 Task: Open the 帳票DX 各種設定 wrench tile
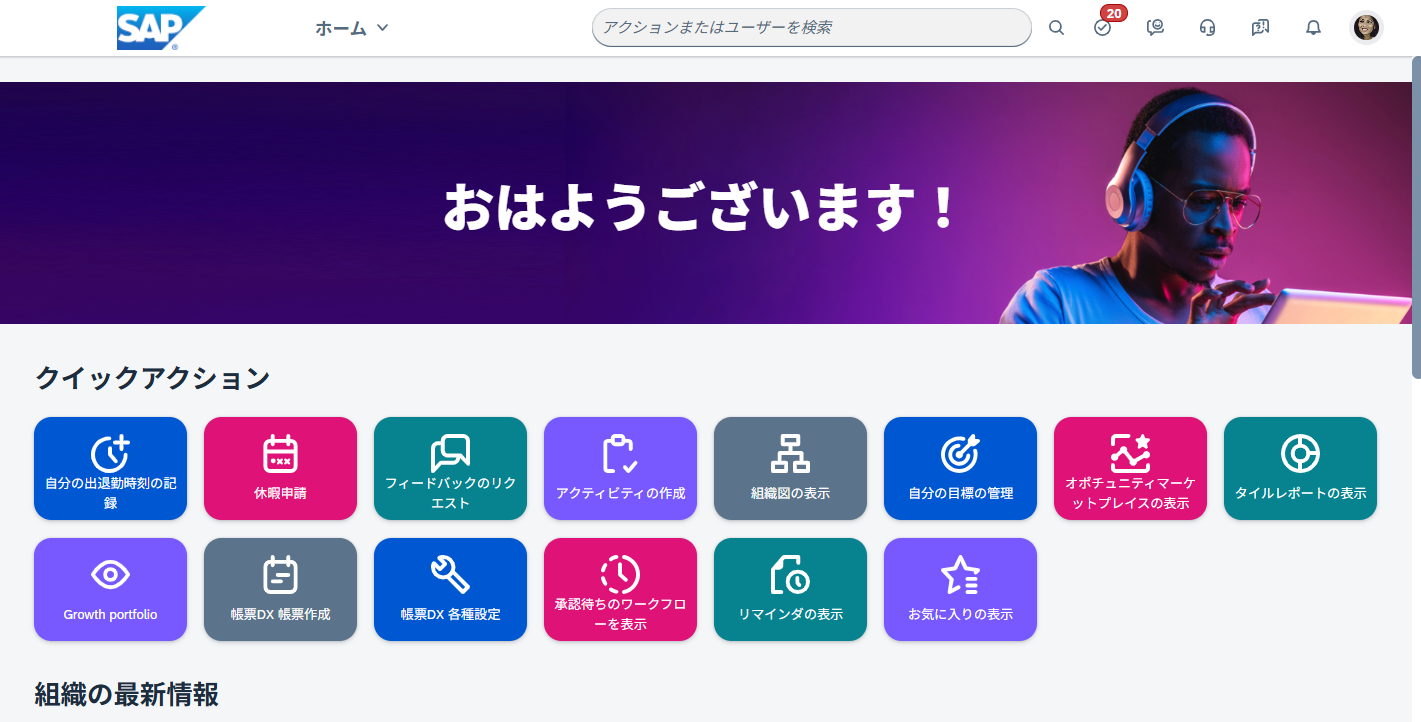pyautogui.click(x=450, y=589)
